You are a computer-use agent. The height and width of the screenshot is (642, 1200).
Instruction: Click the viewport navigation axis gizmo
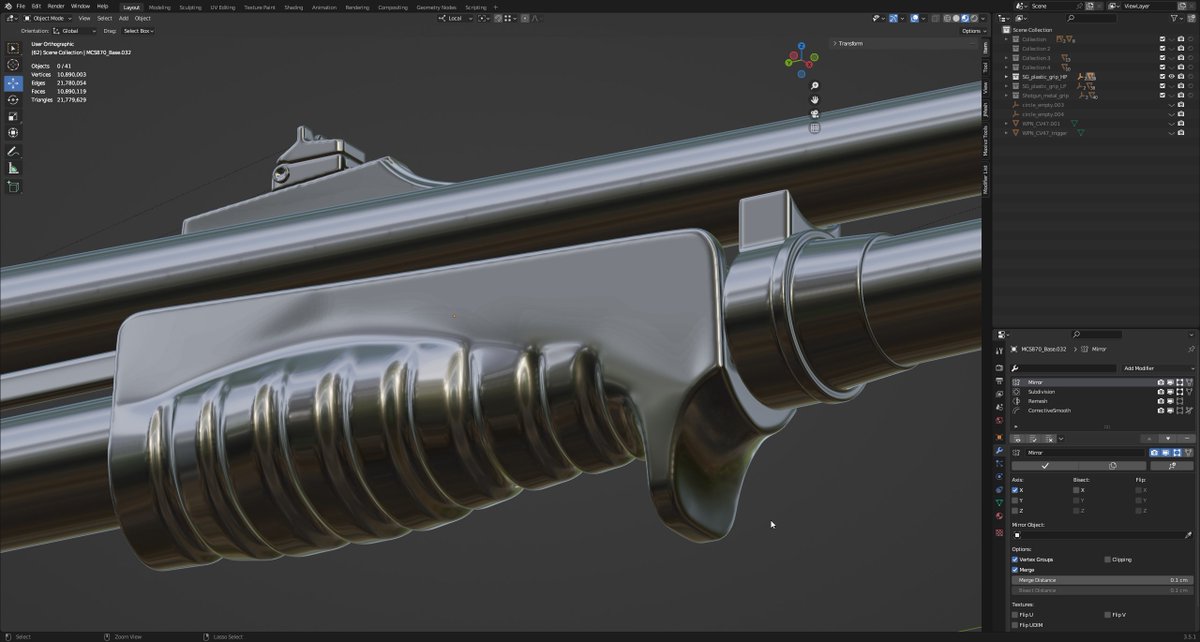(x=801, y=58)
